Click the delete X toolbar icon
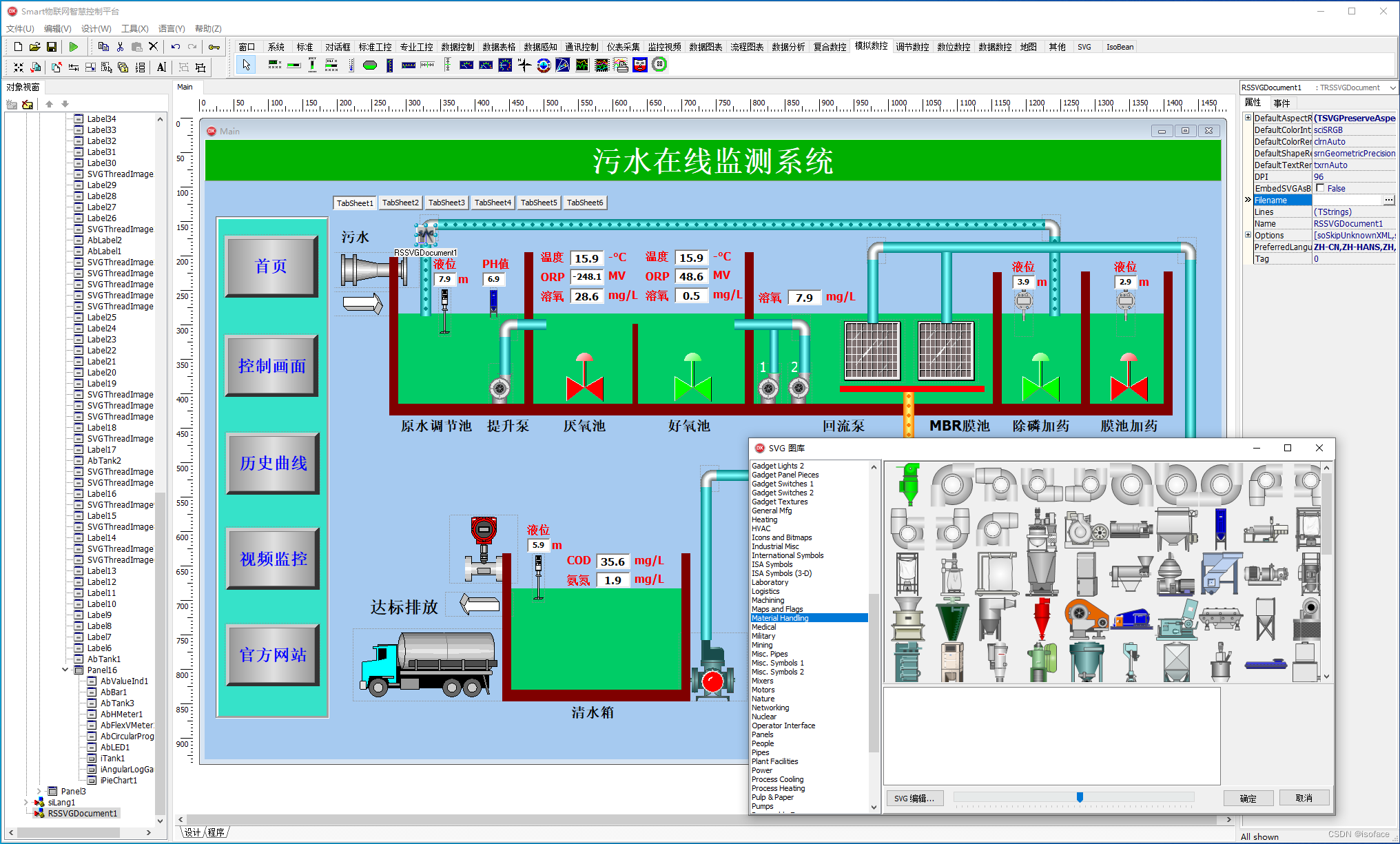1400x844 pixels. click(153, 47)
